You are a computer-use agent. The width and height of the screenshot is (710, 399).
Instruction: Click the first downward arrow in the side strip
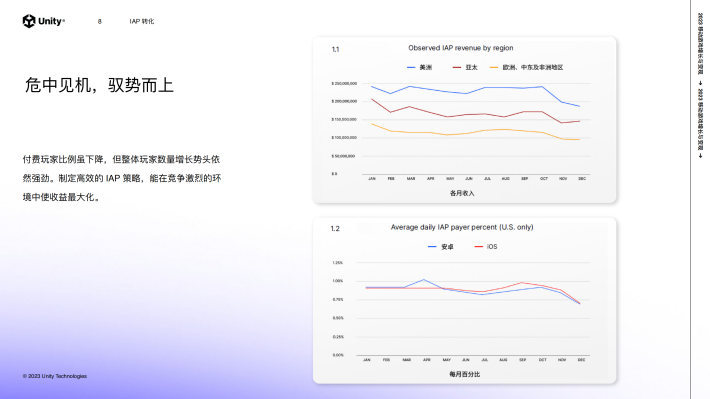pyautogui.click(x=700, y=83)
